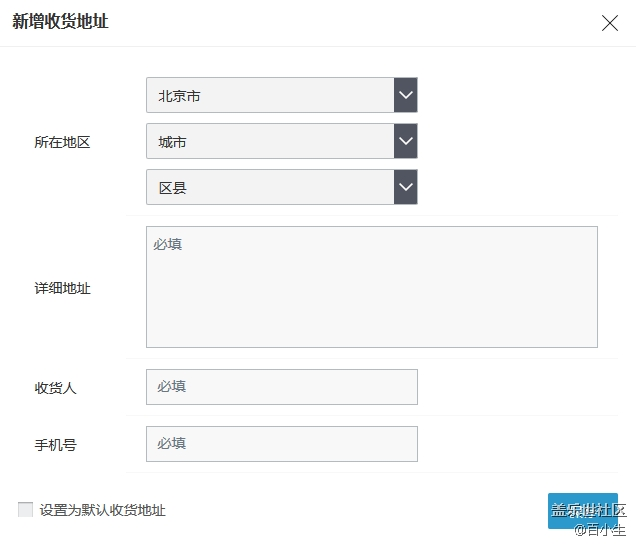Image resolution: width=636 pixels, height=553 pixels.
Task: Click the 所在地区 field label
Action: point(62,143)
